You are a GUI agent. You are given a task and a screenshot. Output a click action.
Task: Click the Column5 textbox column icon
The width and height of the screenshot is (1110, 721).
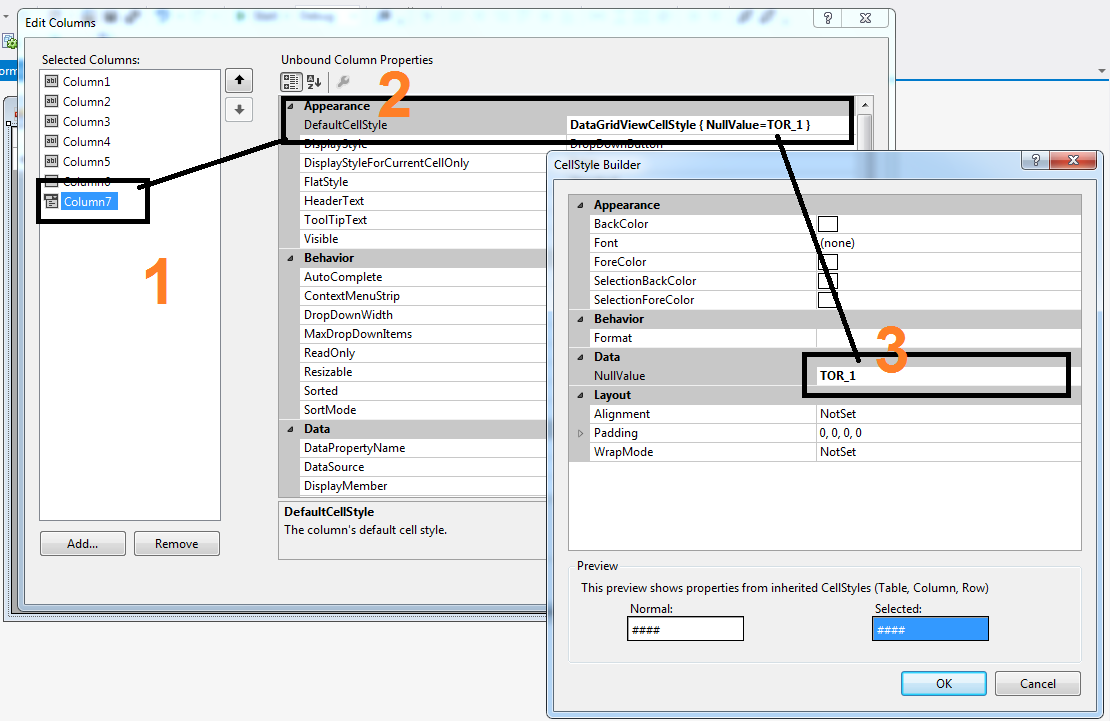coord(51,161)
